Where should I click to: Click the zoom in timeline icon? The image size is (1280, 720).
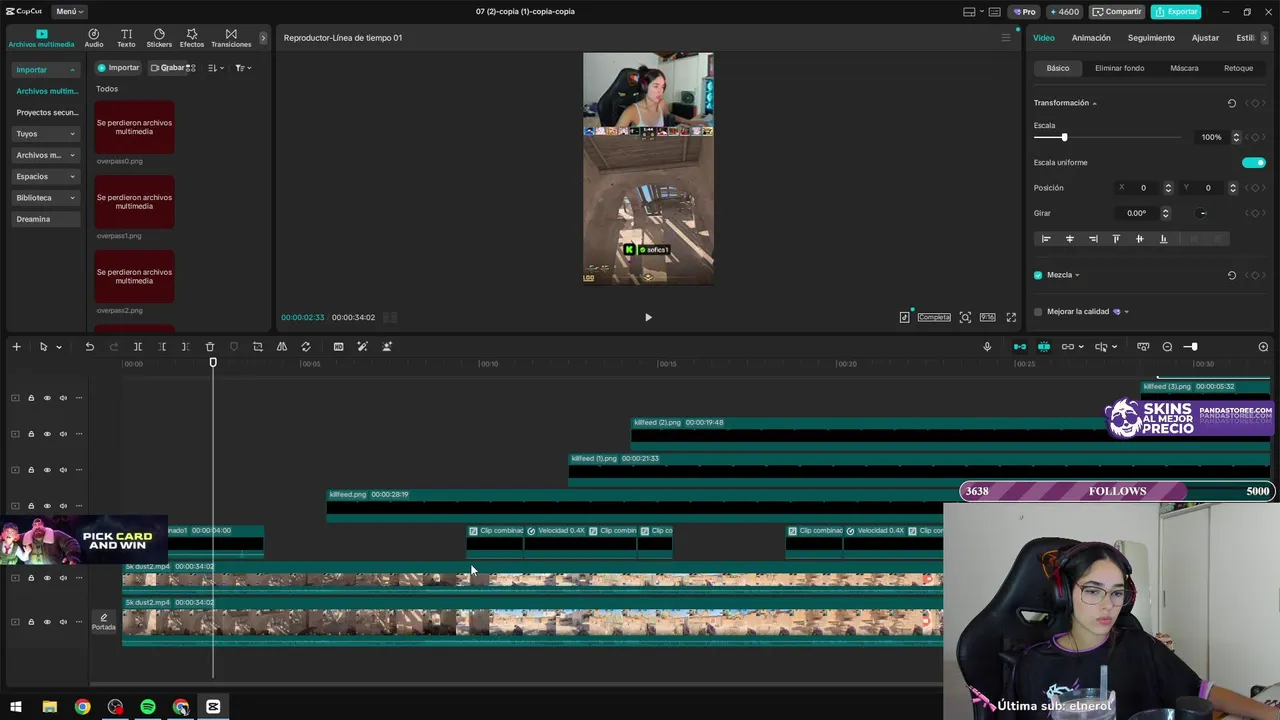click(1263, 347)
